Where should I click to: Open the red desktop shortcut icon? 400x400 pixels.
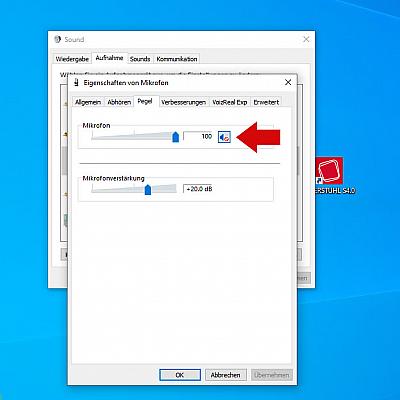329,171
